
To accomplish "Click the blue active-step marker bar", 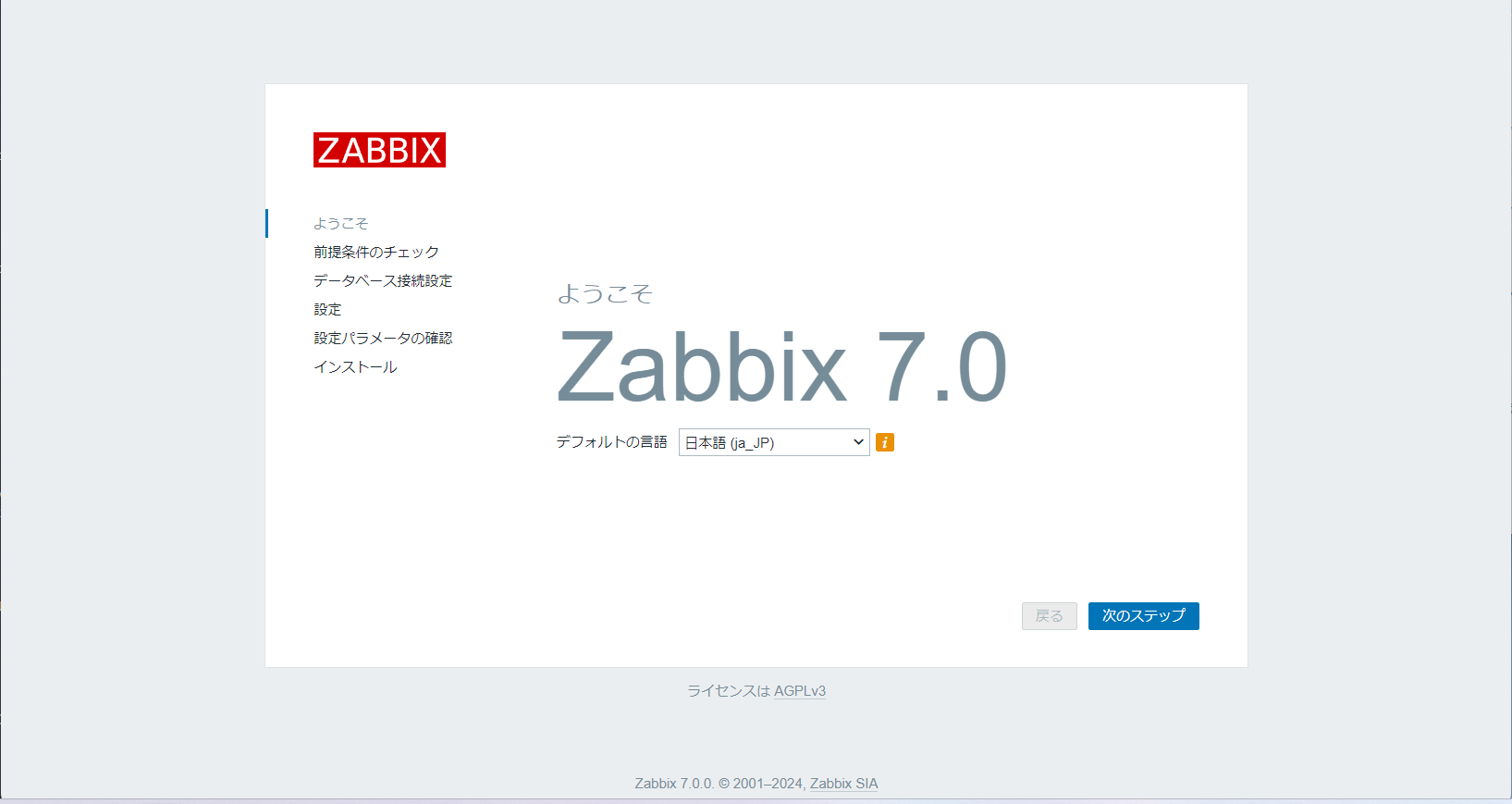I will pos(267,224).
